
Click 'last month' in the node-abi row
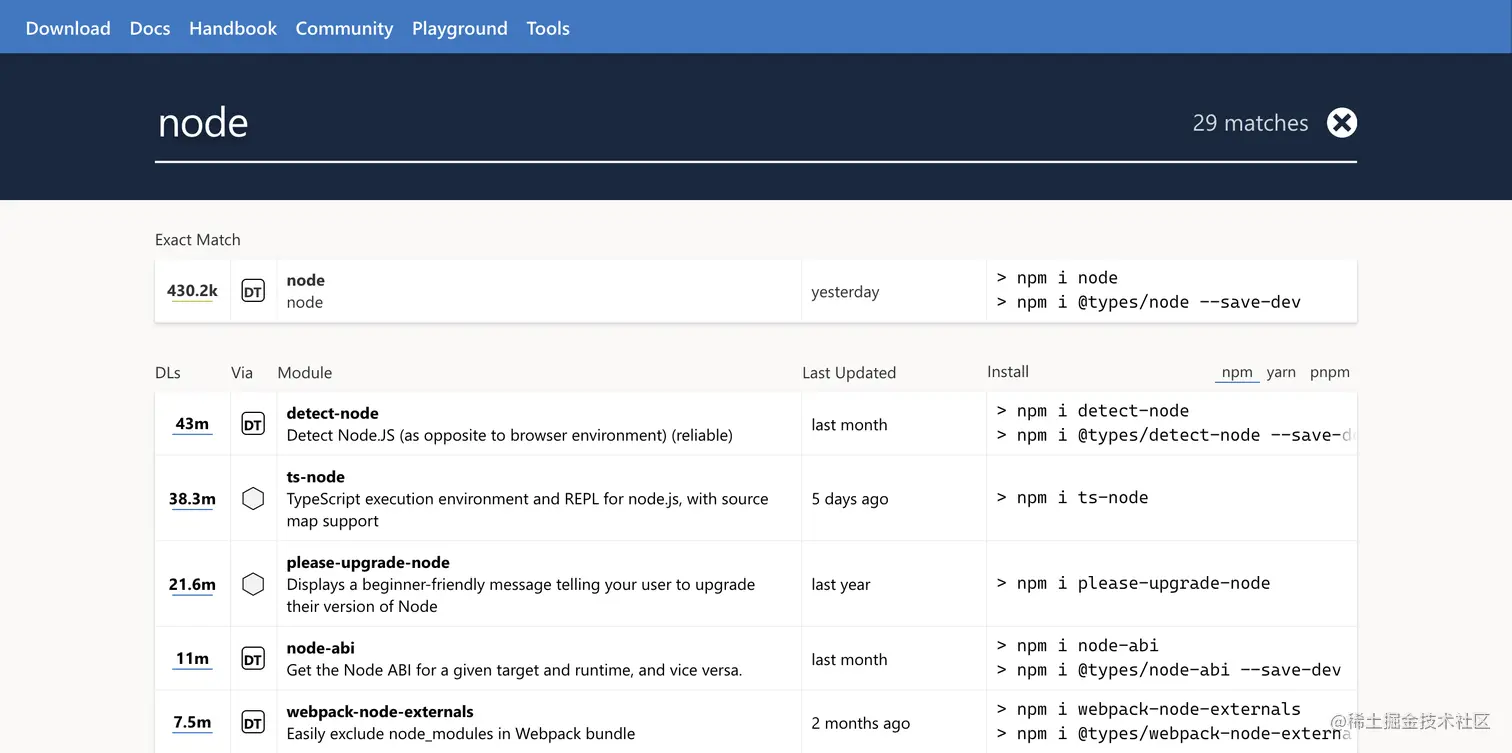pyautogui.click(x=849, y=660)
